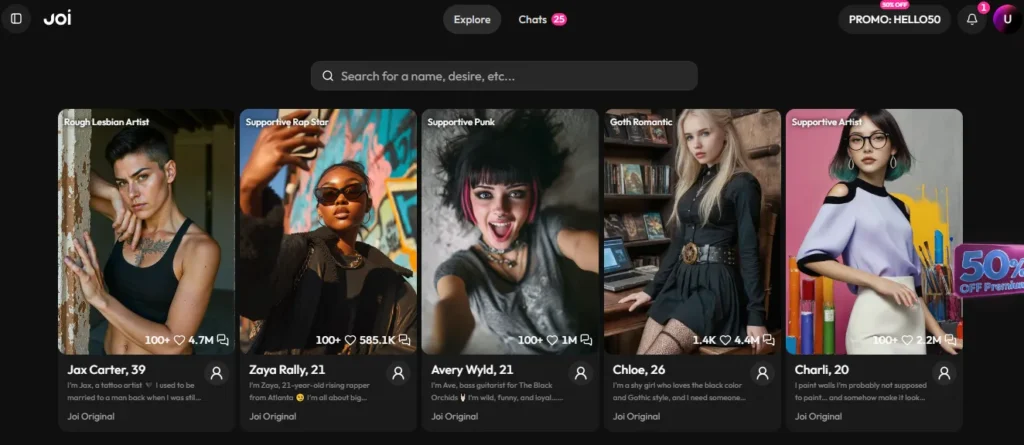This screenshot has width=1024, height=445.
Task: View Jax Carter's profile icon
Action: tap(217, 373)
